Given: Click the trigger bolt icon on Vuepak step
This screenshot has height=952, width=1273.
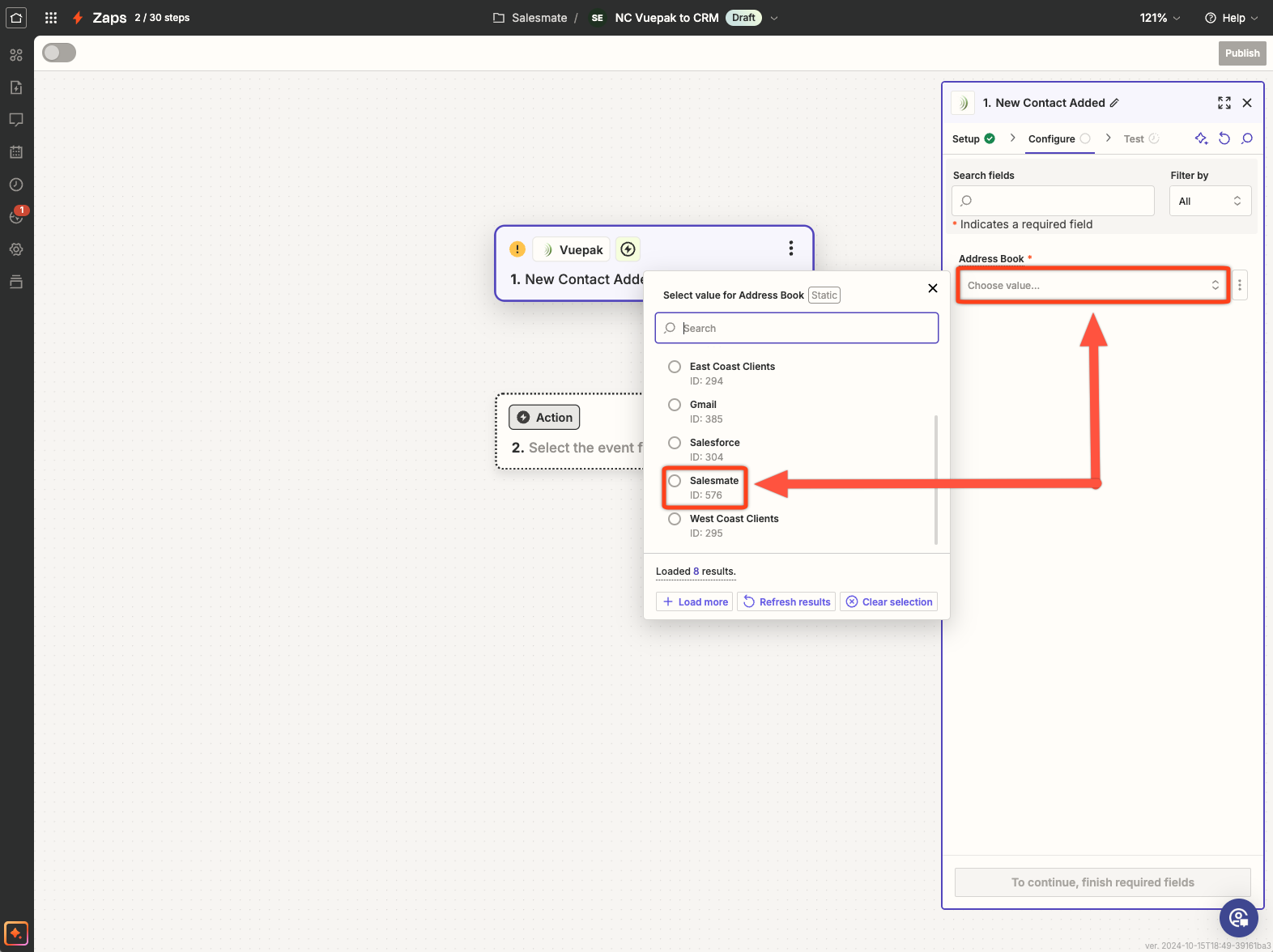Looking at the screenshot, I should point(628,249).
